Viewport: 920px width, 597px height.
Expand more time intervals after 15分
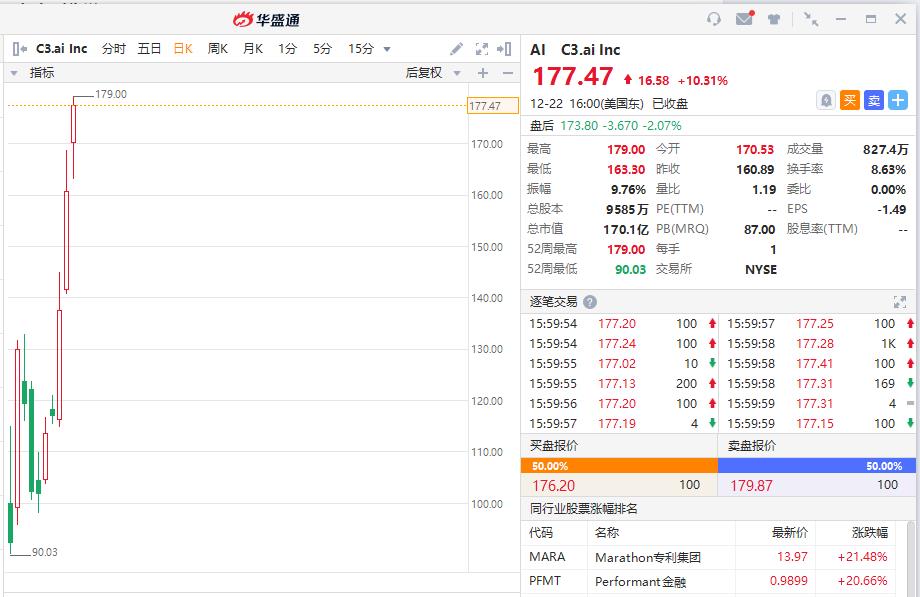[x=387, y=49]
